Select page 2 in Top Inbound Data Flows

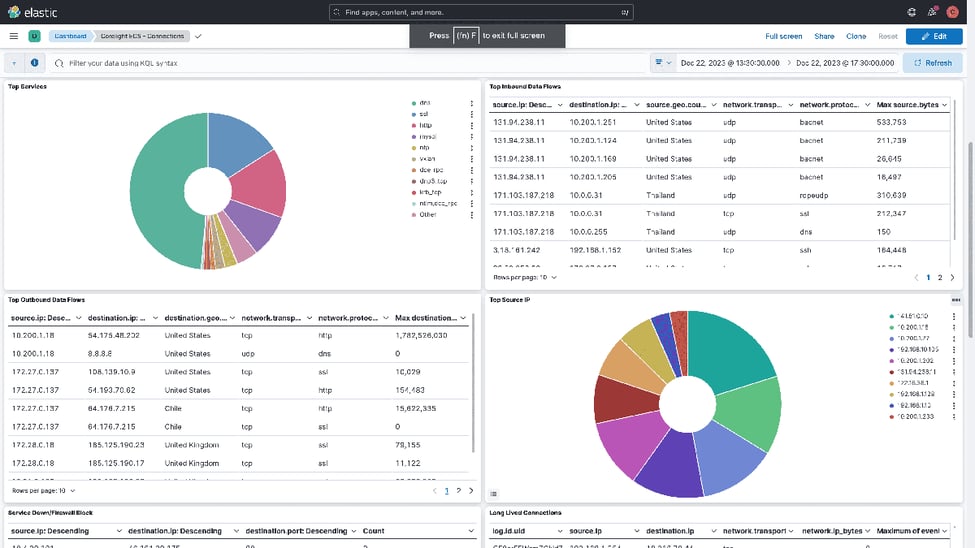[x=939, y=277]
